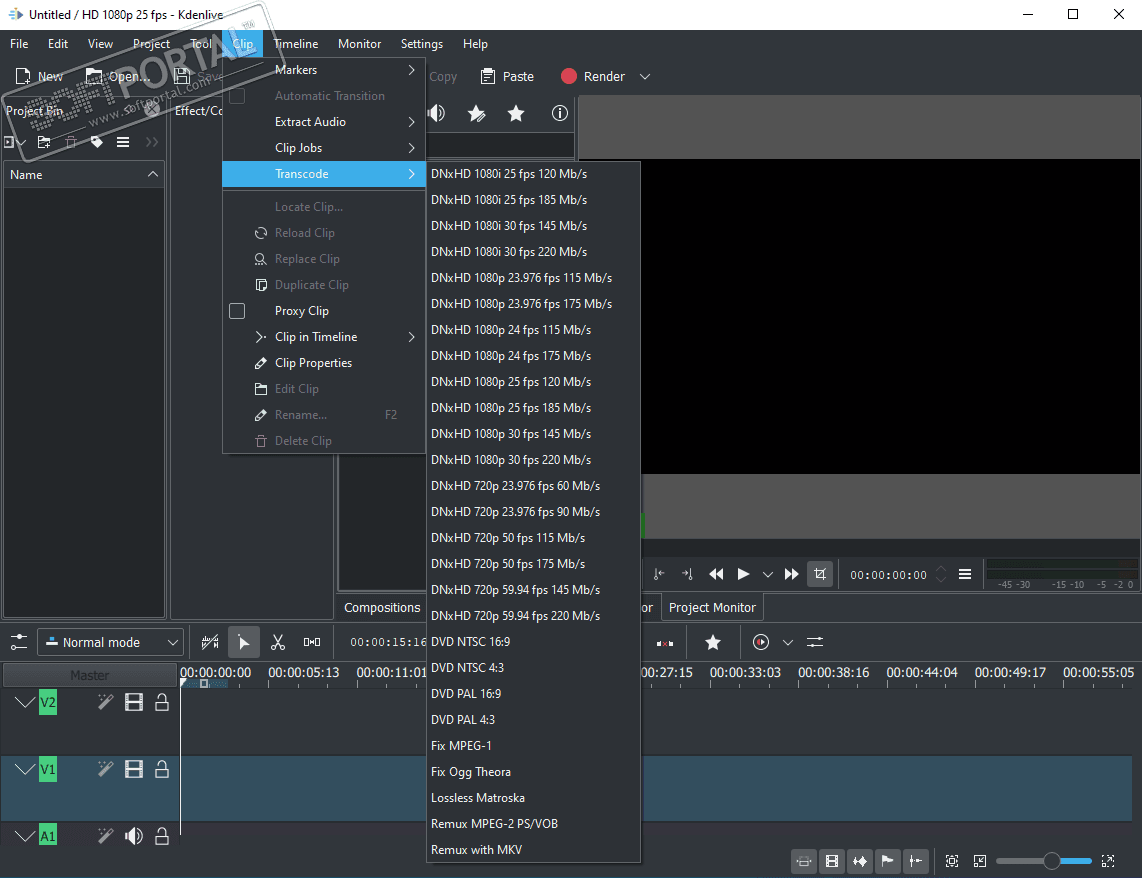Select the arrow selection tool

(x=243, y=642)
